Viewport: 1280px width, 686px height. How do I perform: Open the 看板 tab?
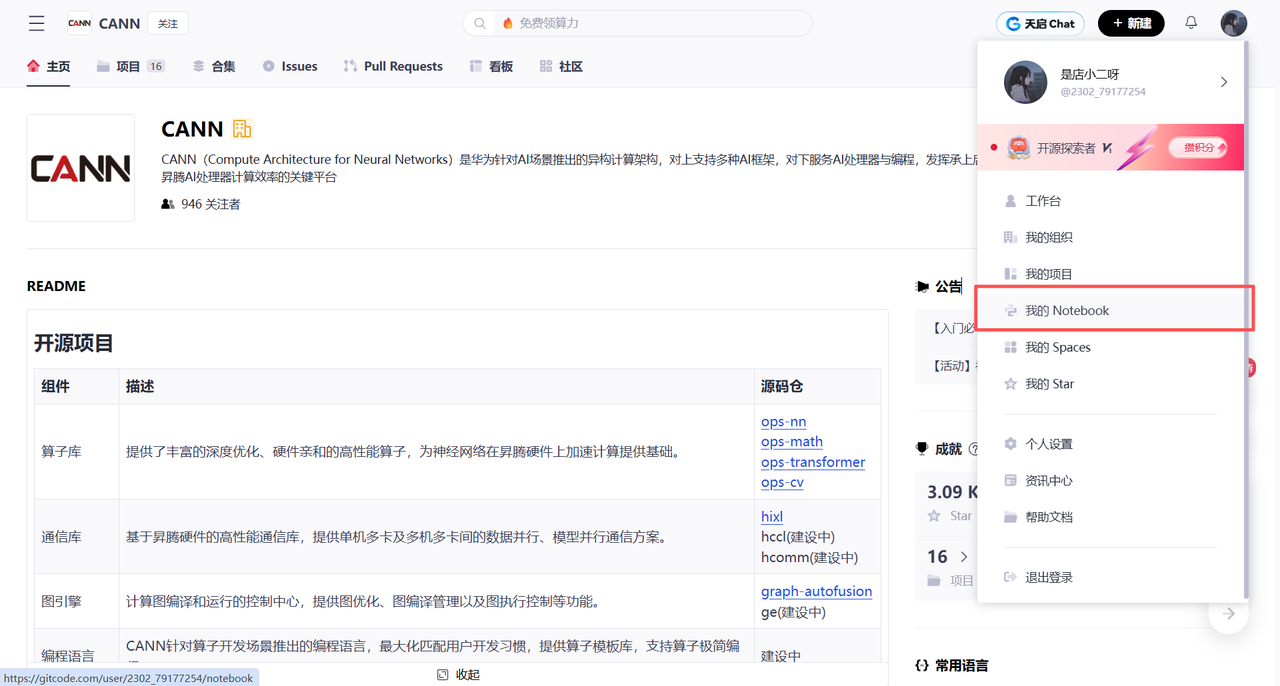tap(491, 66)
